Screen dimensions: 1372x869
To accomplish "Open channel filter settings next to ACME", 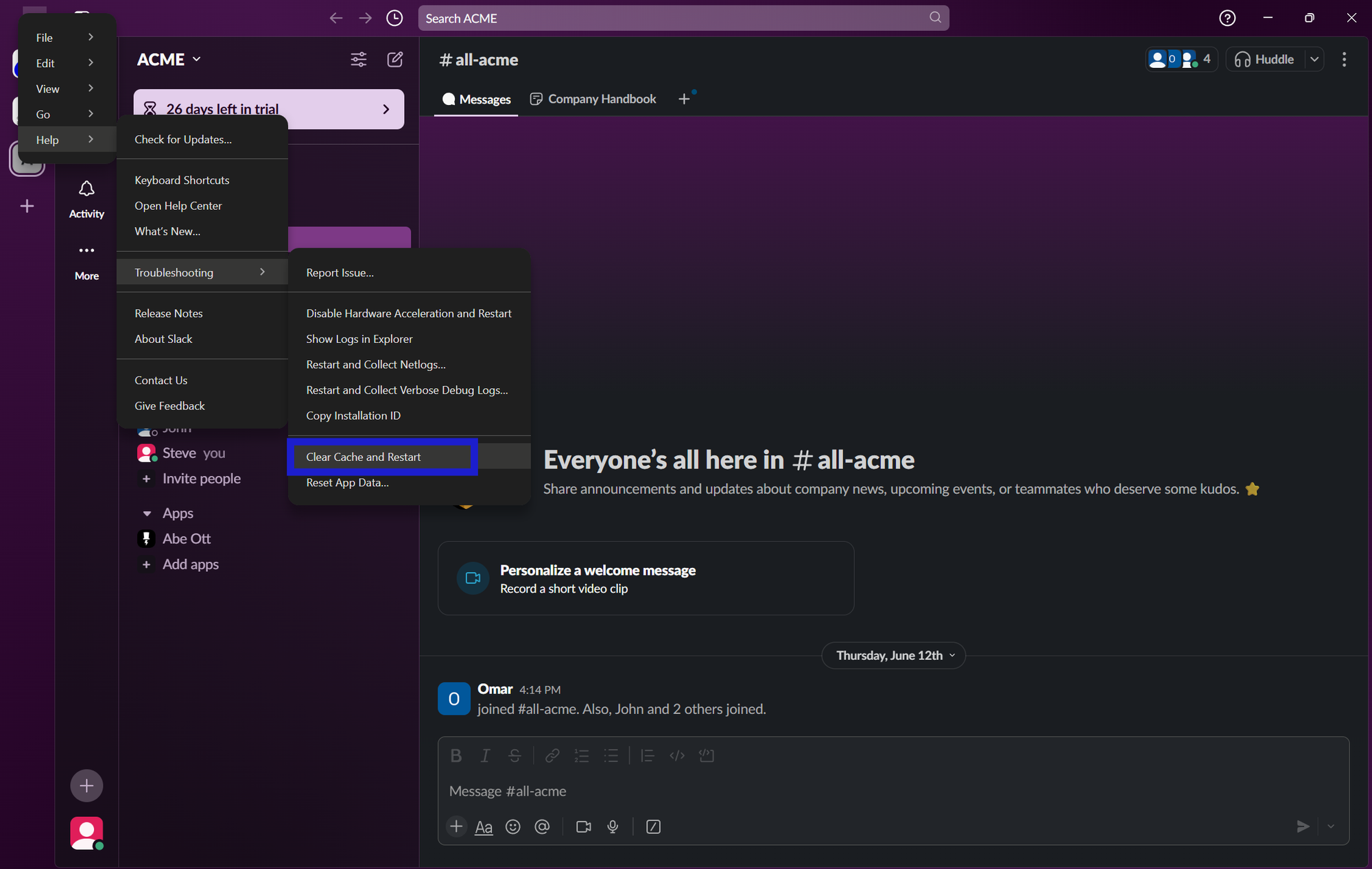I will [x=359, y=60].
